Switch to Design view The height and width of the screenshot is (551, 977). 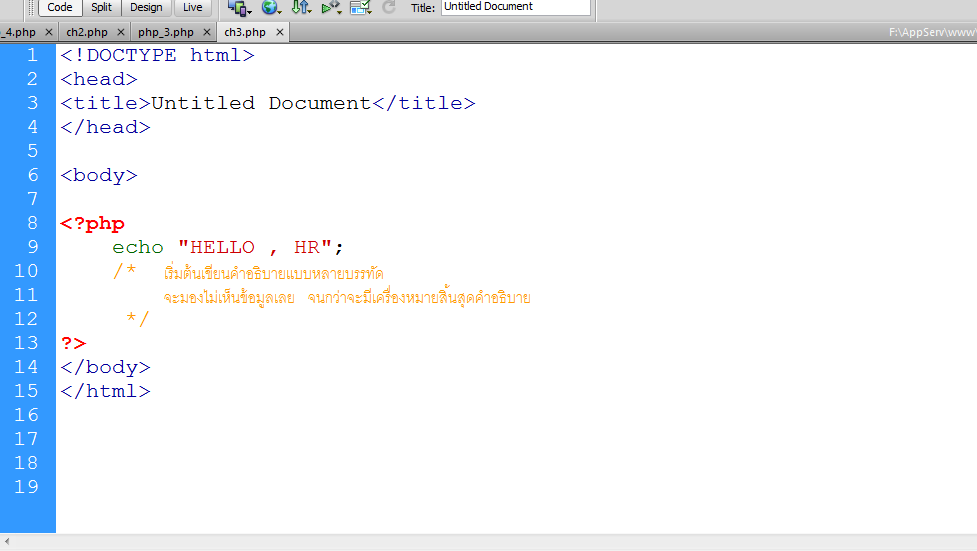pyautogui.click(x=146, y=7)
